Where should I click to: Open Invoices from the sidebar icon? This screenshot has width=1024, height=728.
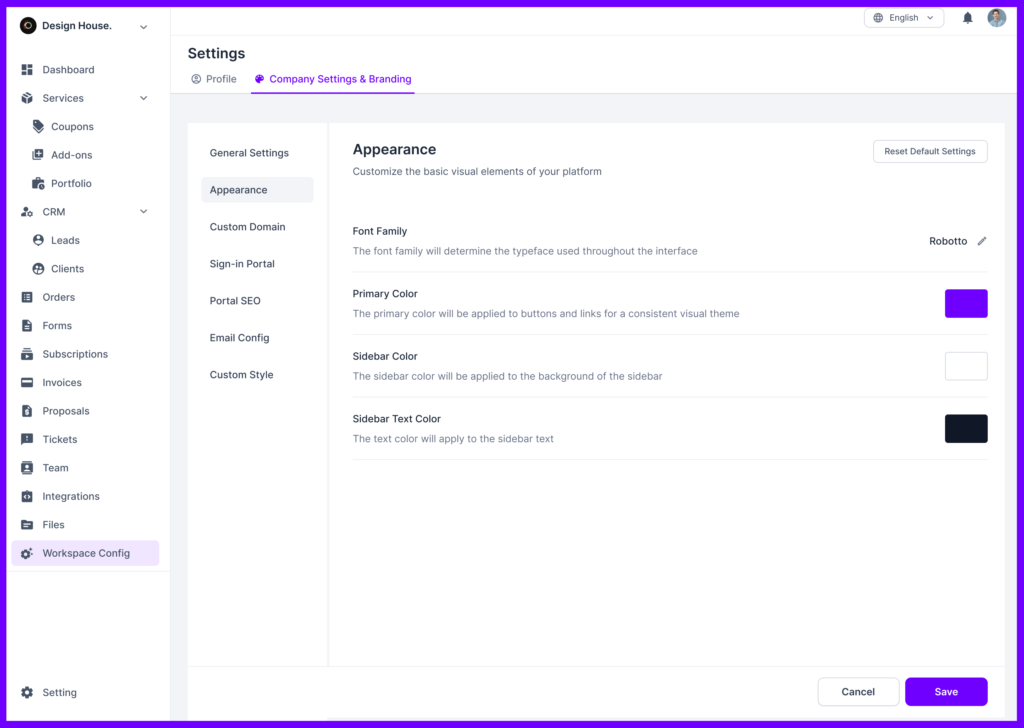point(28,382)
